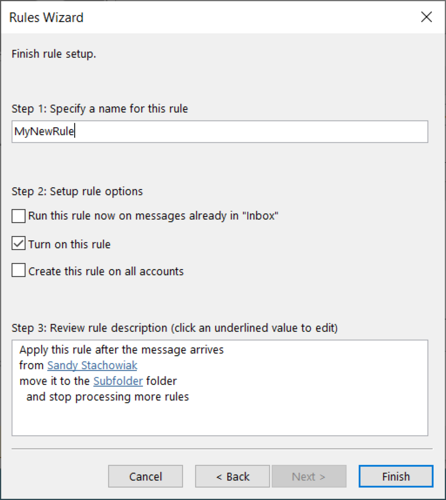The height and width of the screenshot is (500, 446).
Task: Click the 'Step 3: Review rule description' label
Action: point(175,328)
